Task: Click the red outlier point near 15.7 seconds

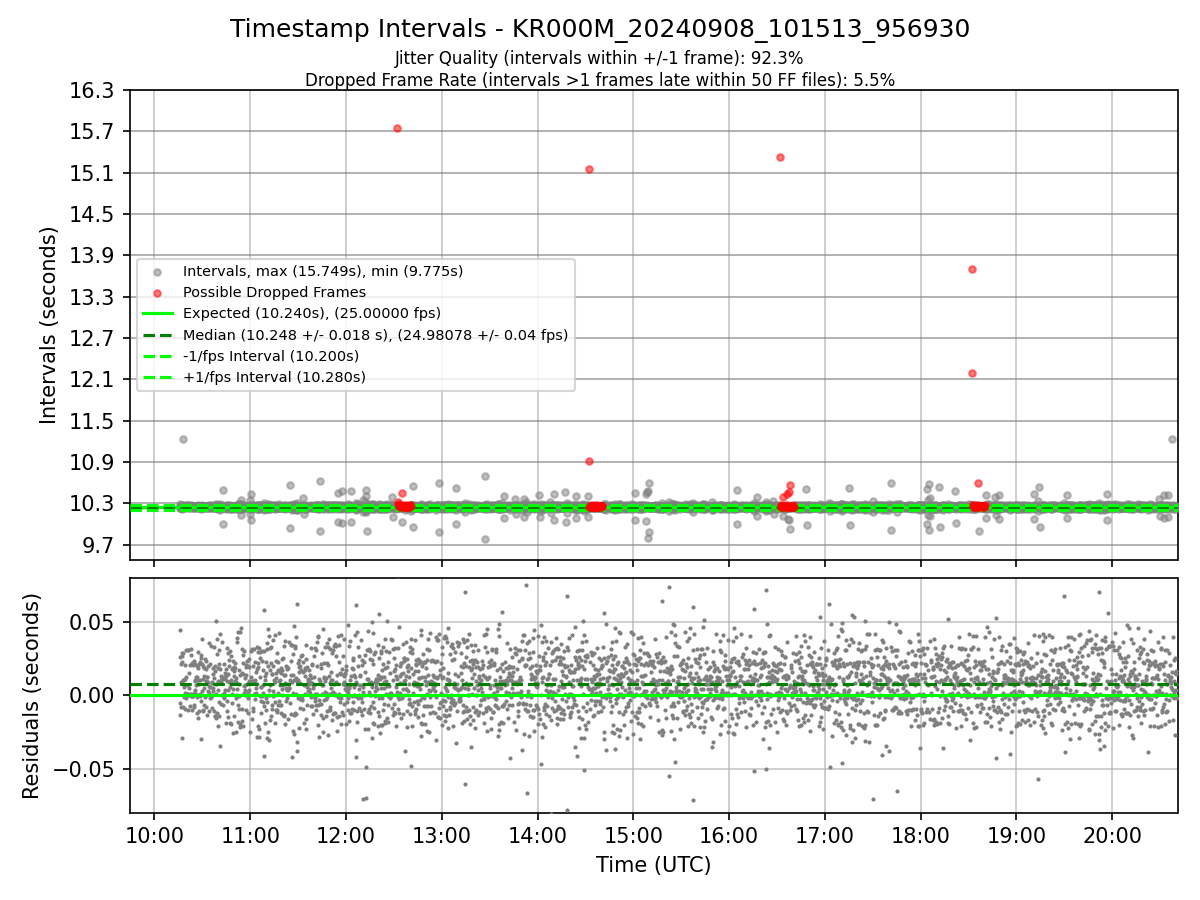Action: (x=397, y=128)
